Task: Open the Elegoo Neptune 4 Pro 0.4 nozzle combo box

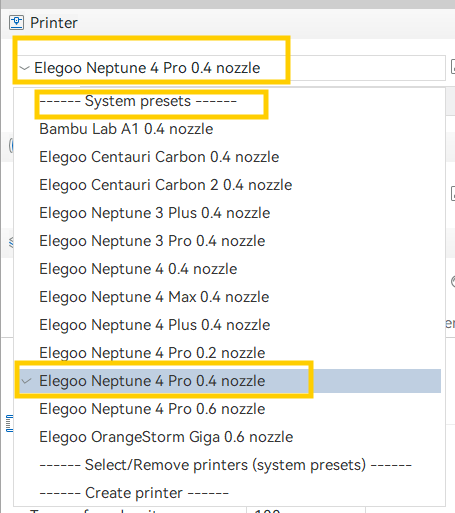Action: 231,68
